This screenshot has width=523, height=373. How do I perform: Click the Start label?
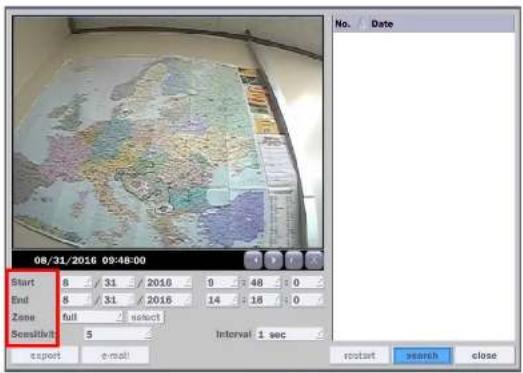coord(23,282)
